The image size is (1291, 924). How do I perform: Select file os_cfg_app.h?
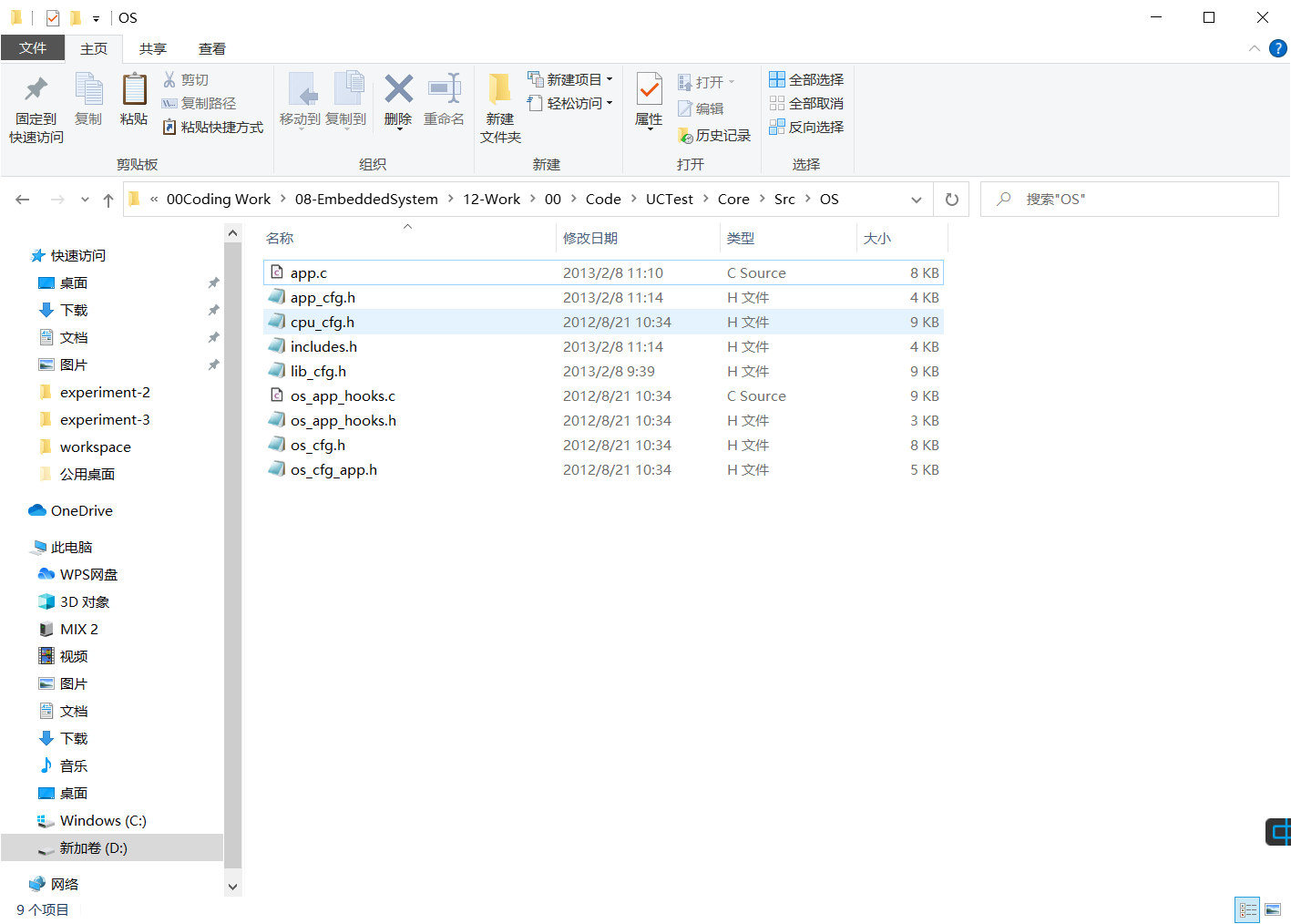[603, 469]
